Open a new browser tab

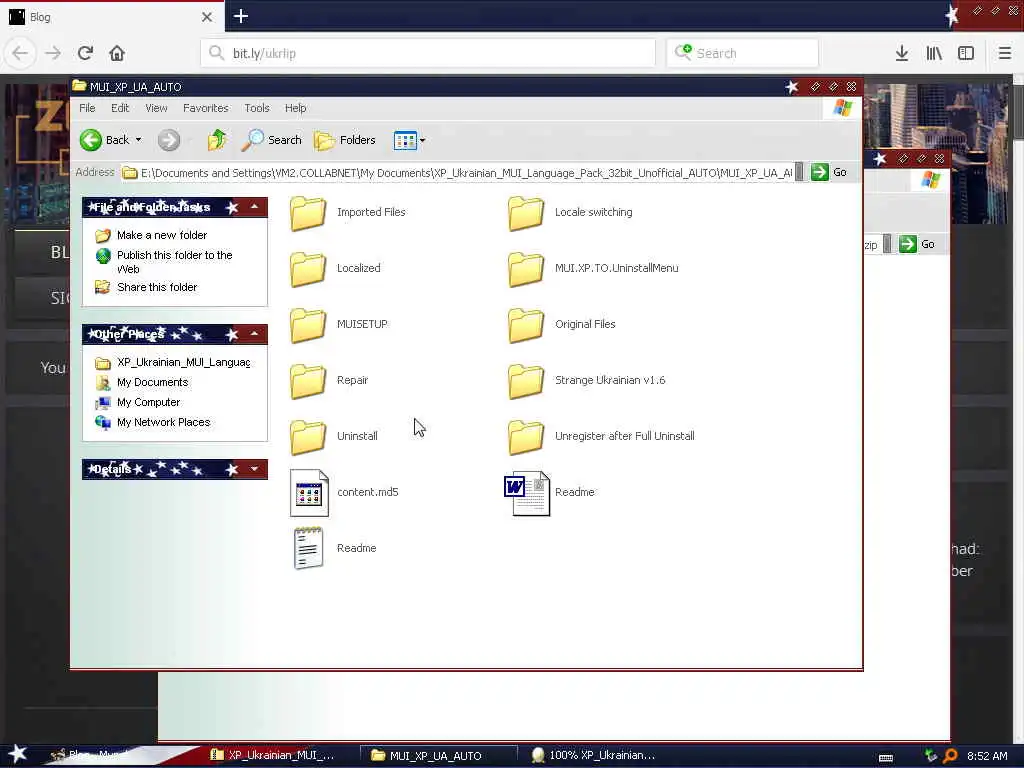[241, 16]
